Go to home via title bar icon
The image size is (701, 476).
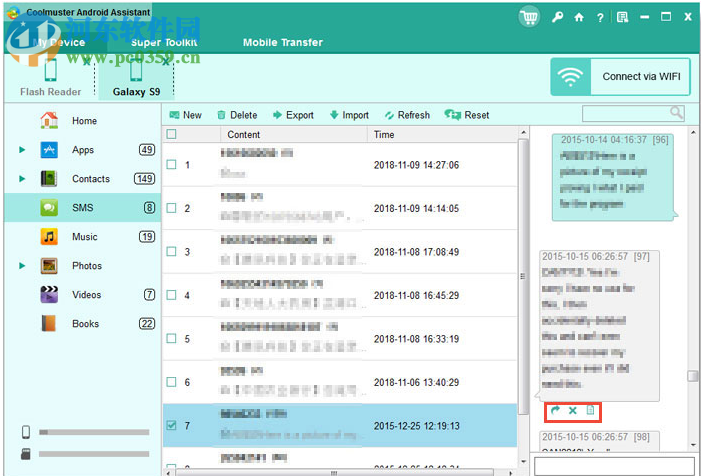click(579, 17)
